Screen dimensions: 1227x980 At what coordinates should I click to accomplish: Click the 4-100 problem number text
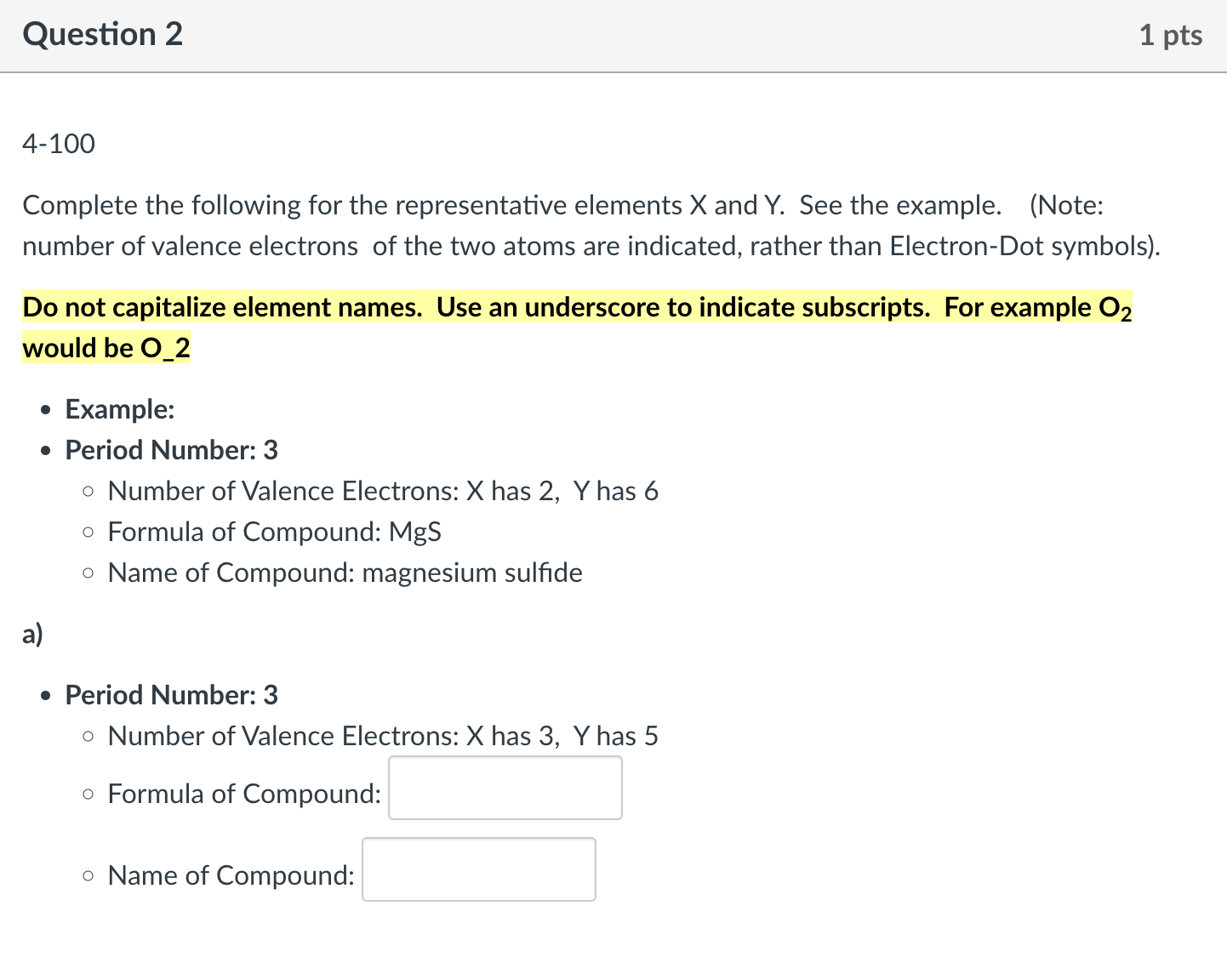(59, 143)
